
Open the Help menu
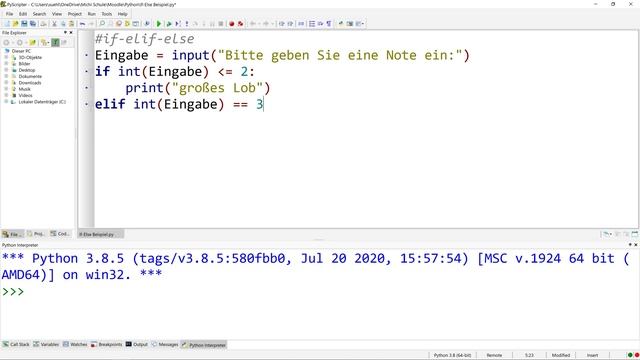pos(122,14)
